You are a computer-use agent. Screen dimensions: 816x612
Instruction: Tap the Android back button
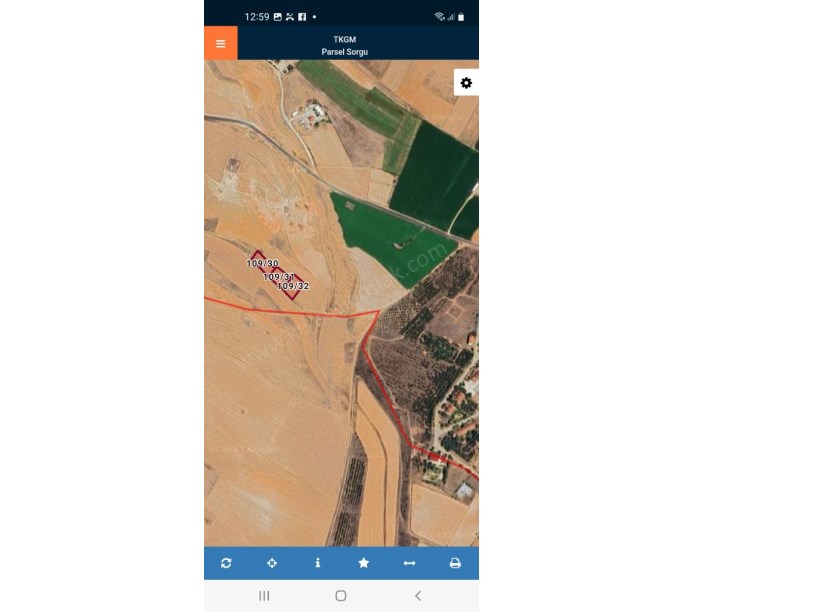pos(418,596)
